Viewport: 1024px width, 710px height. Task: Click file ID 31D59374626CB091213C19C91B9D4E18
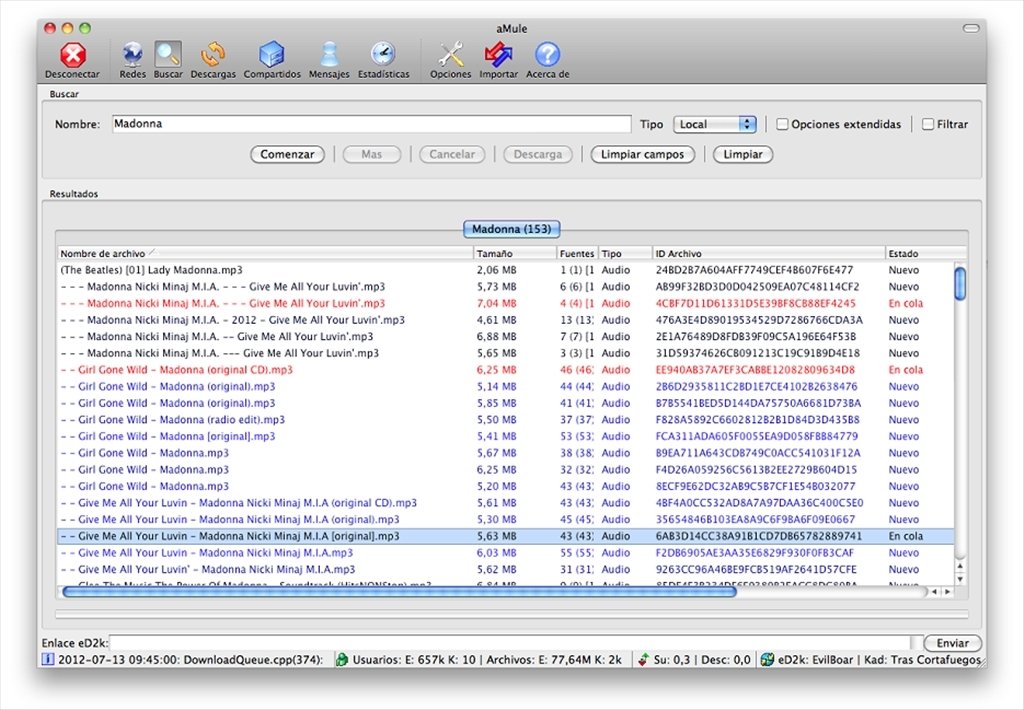[x=757, y=353]
